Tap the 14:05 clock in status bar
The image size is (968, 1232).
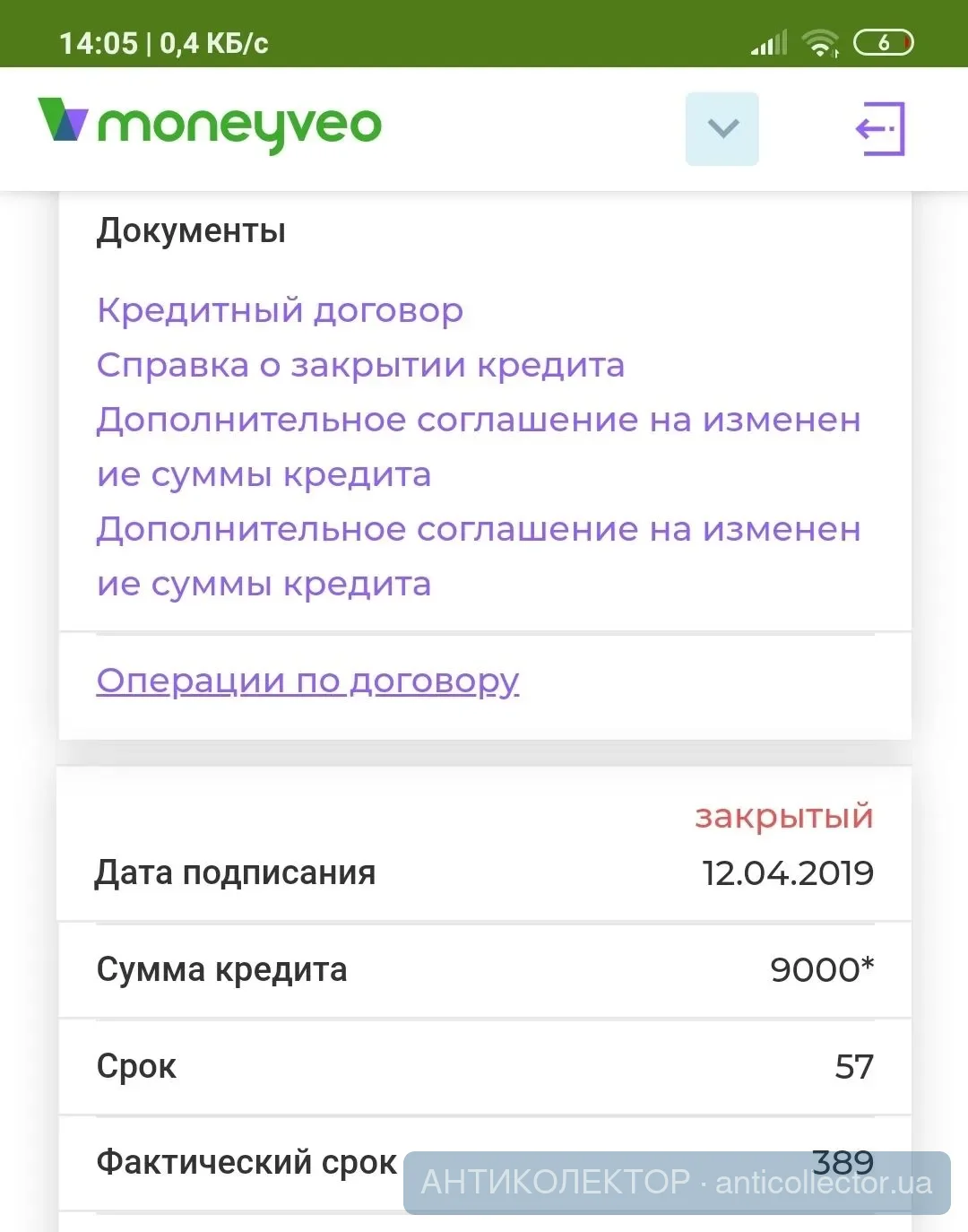99,43
